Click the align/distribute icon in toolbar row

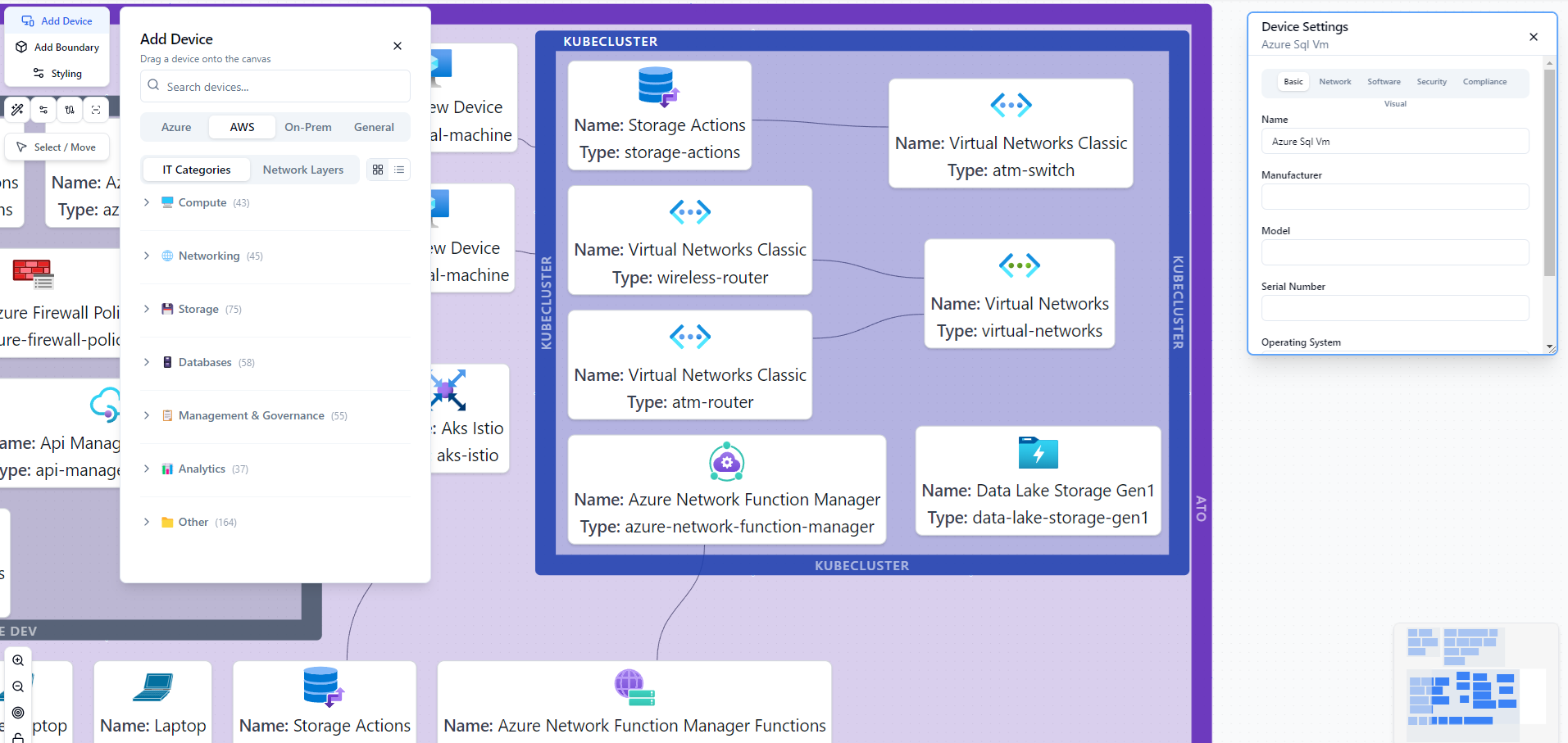point(70,110)
